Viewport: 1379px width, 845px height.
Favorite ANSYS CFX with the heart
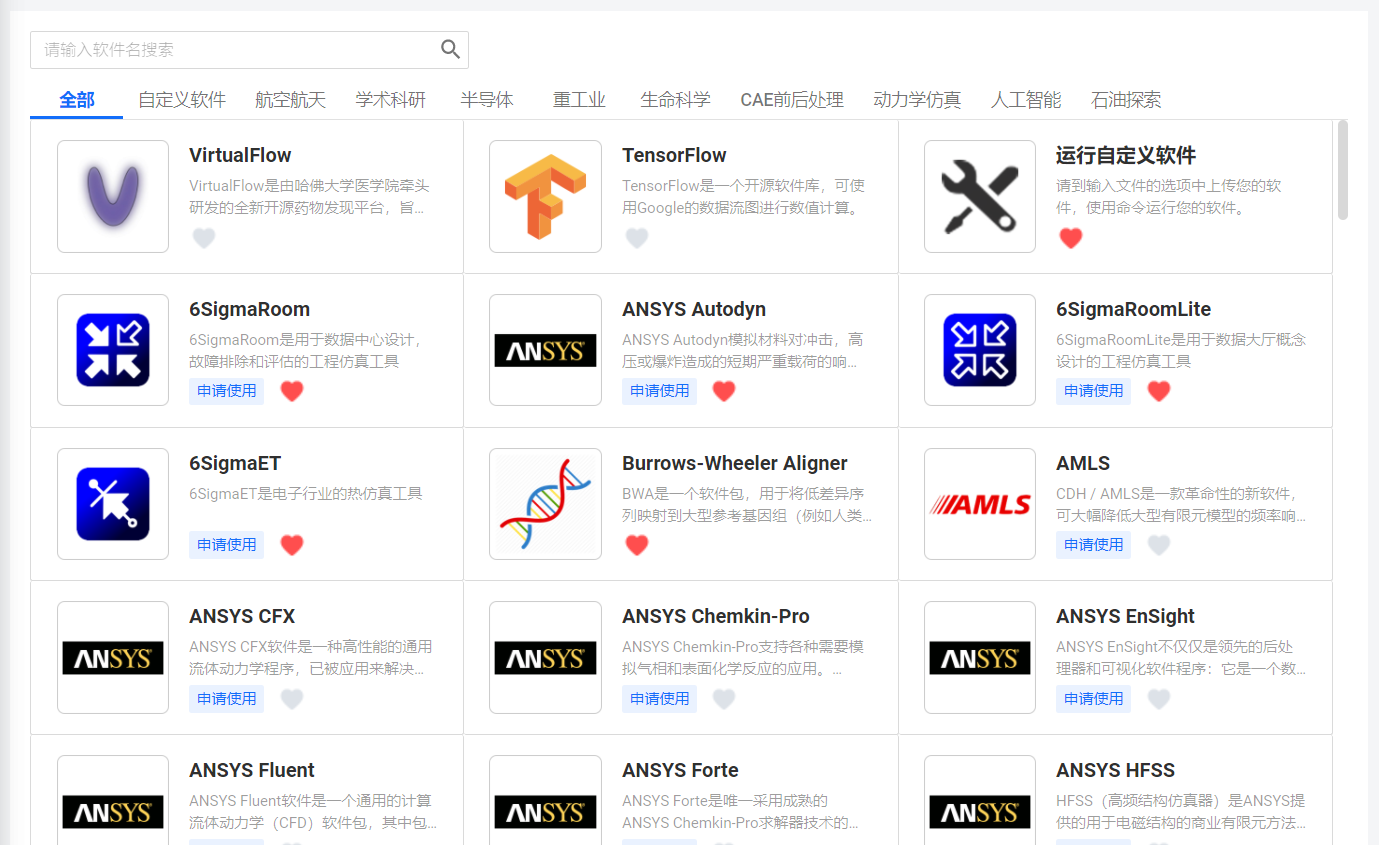(x=292, y=699)
